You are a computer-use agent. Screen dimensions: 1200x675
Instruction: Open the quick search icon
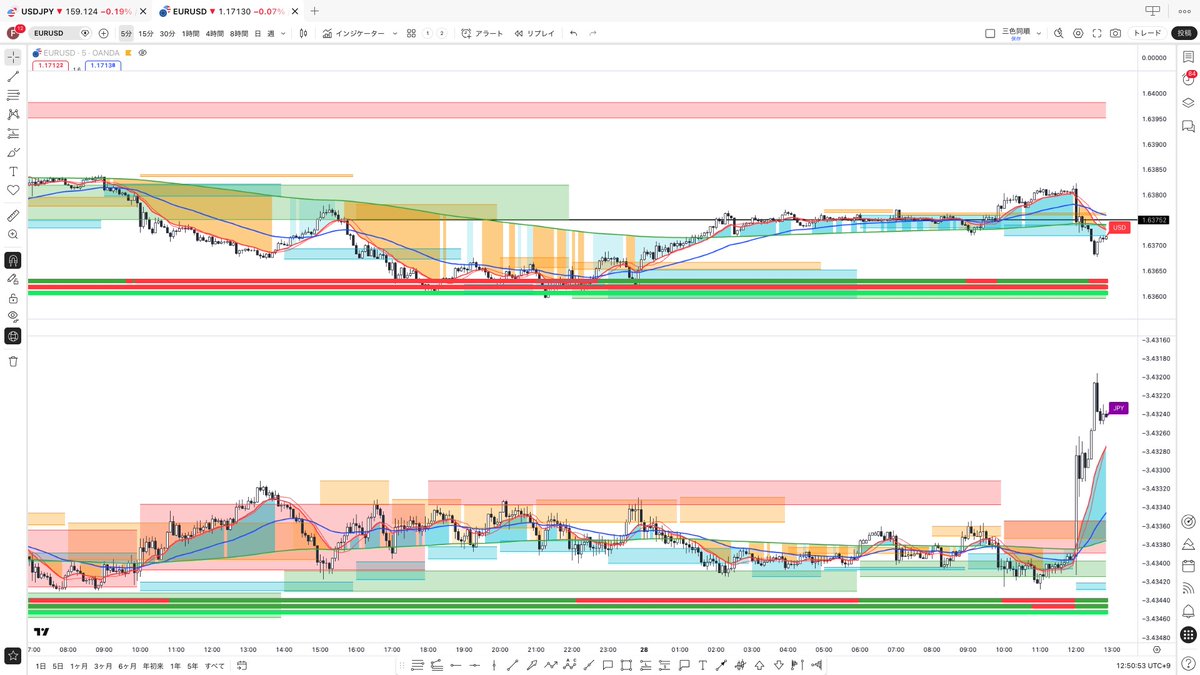(1059, 33)
